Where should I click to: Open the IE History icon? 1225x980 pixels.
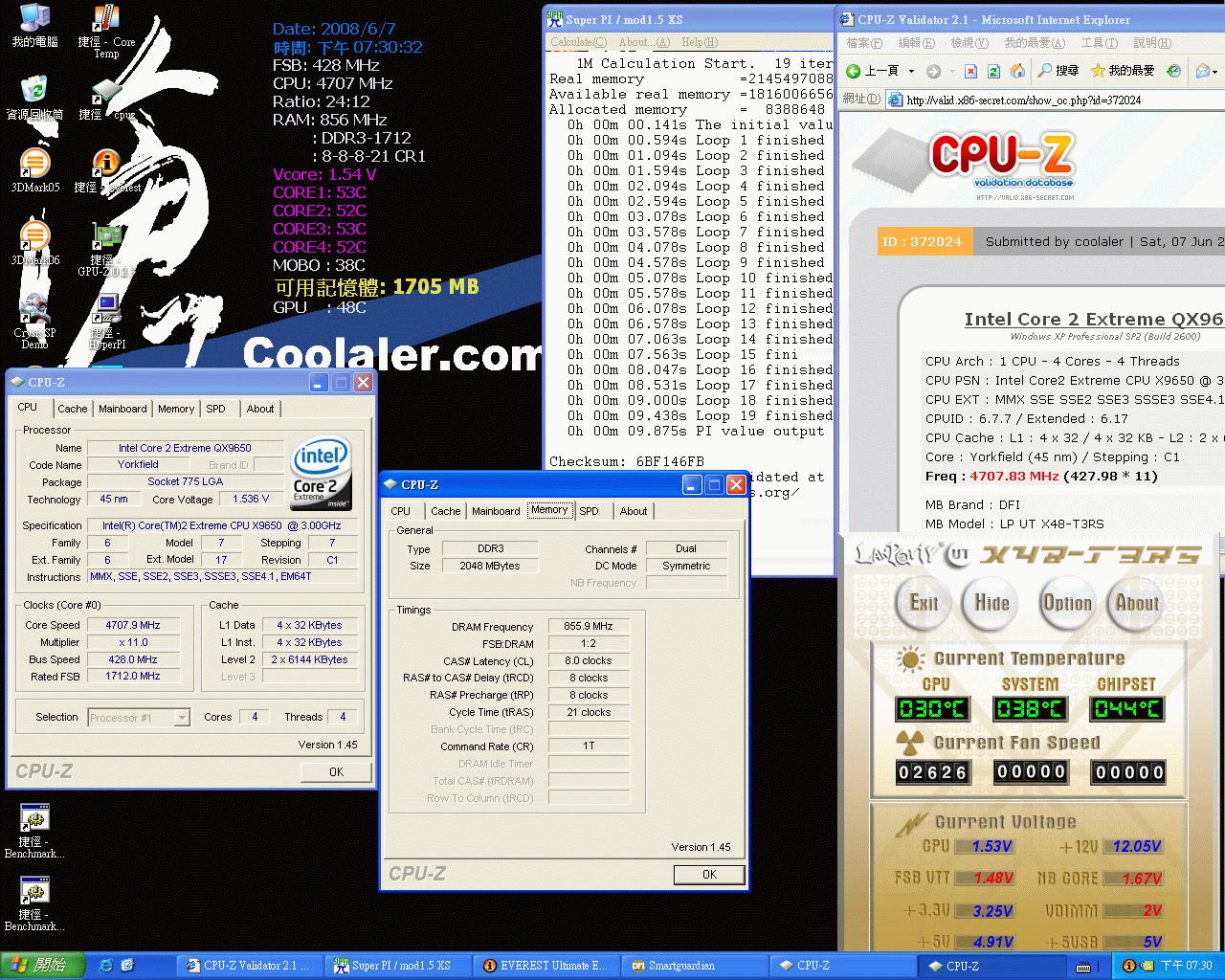click(x=1175, y=71)
